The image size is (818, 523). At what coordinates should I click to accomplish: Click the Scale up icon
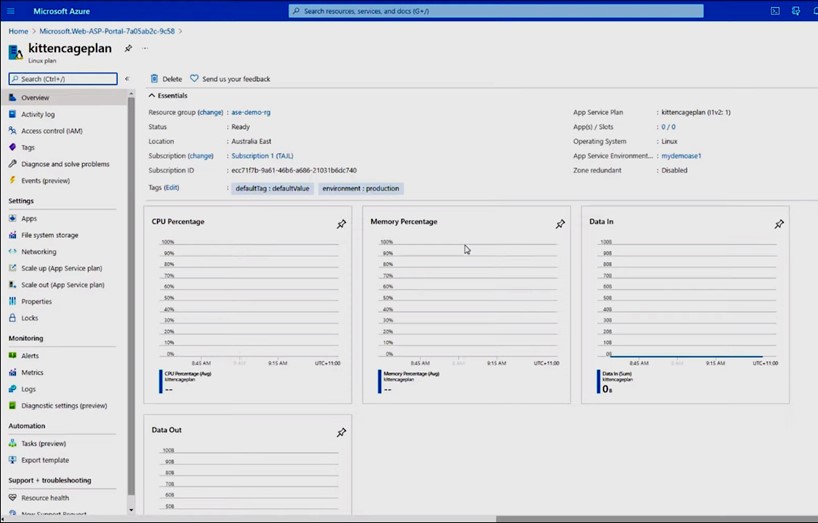[x=13, y=268]
